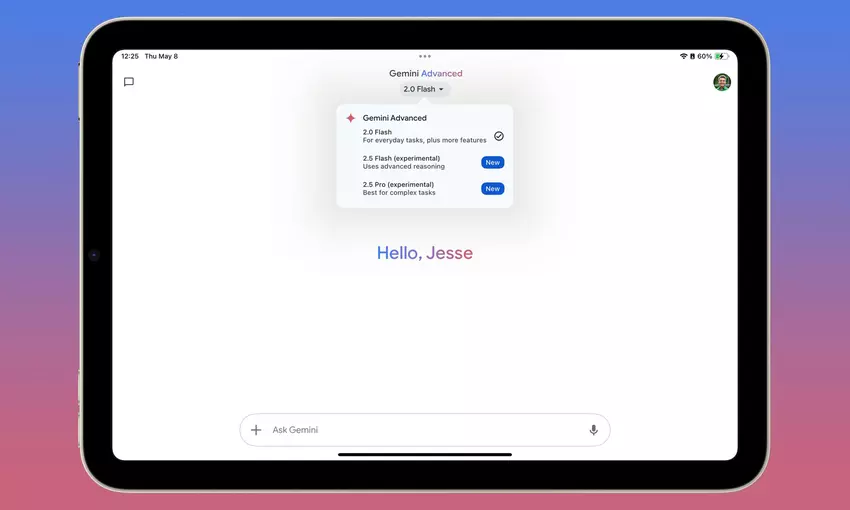Click the checkmark beside 2.0 Flash
Viewport: 850px width, 510px height.
pos(499,136)
